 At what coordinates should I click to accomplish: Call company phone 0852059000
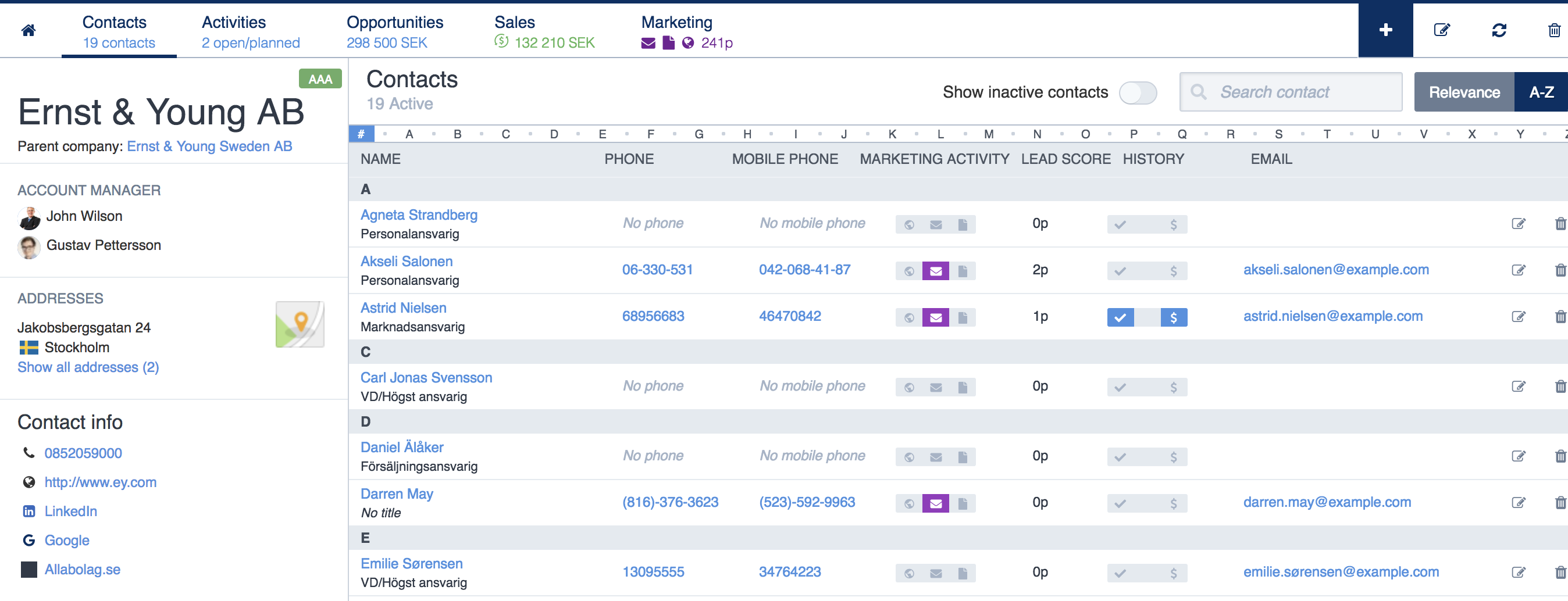(x=83, y=453)
